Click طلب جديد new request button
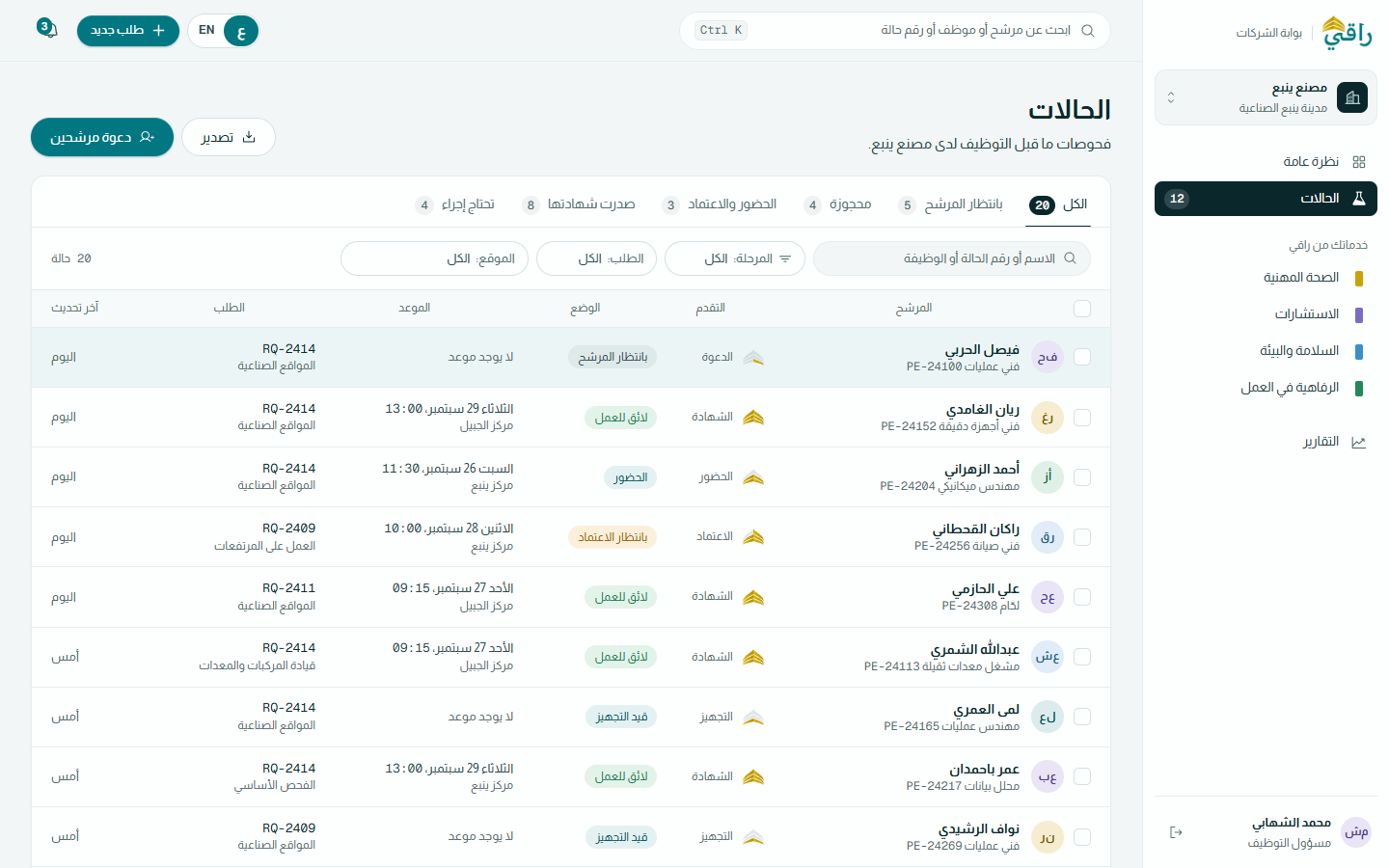 tap(128, 31)
